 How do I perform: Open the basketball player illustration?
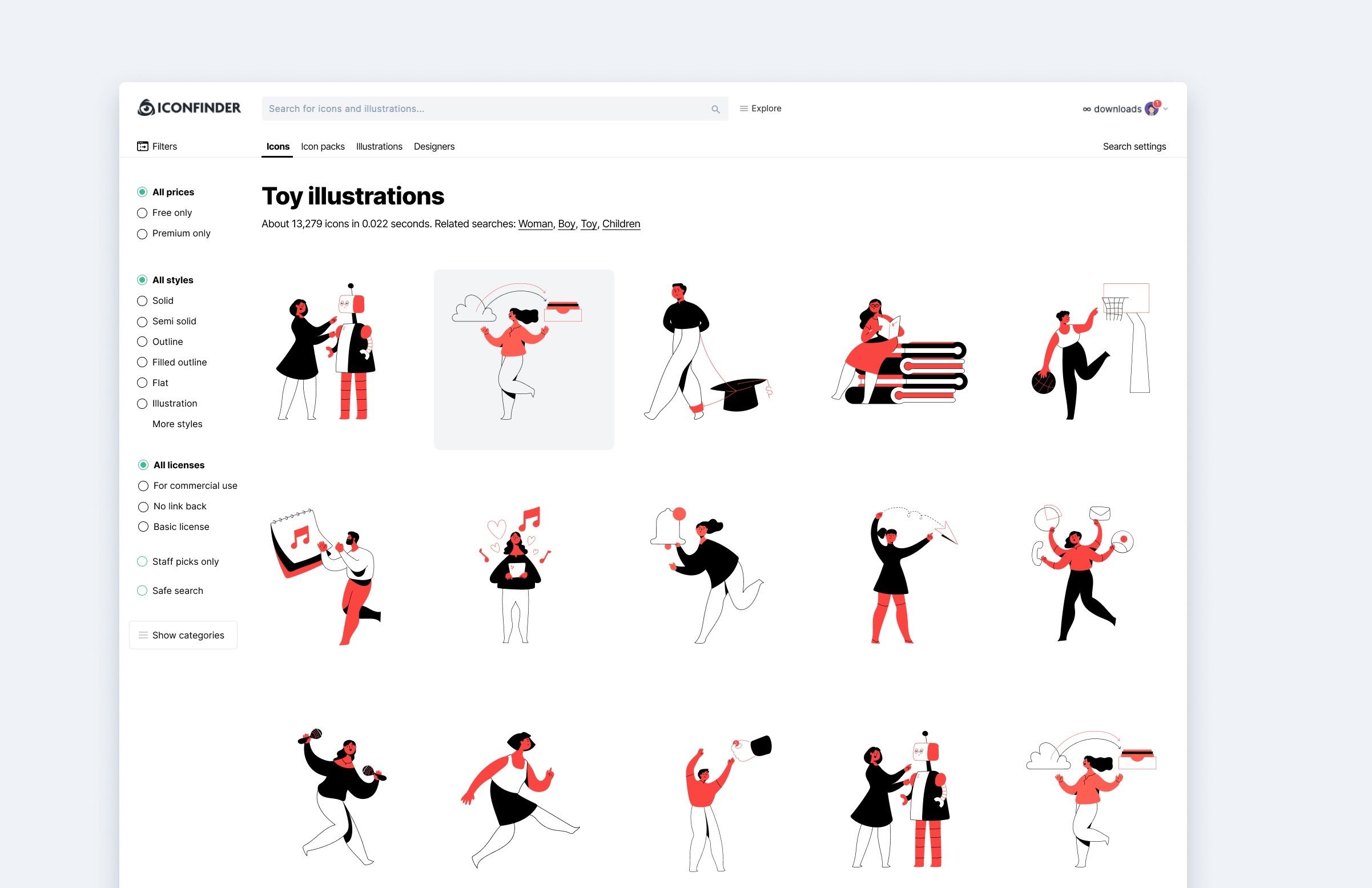pyautogui.click(x=1090, y=351)
